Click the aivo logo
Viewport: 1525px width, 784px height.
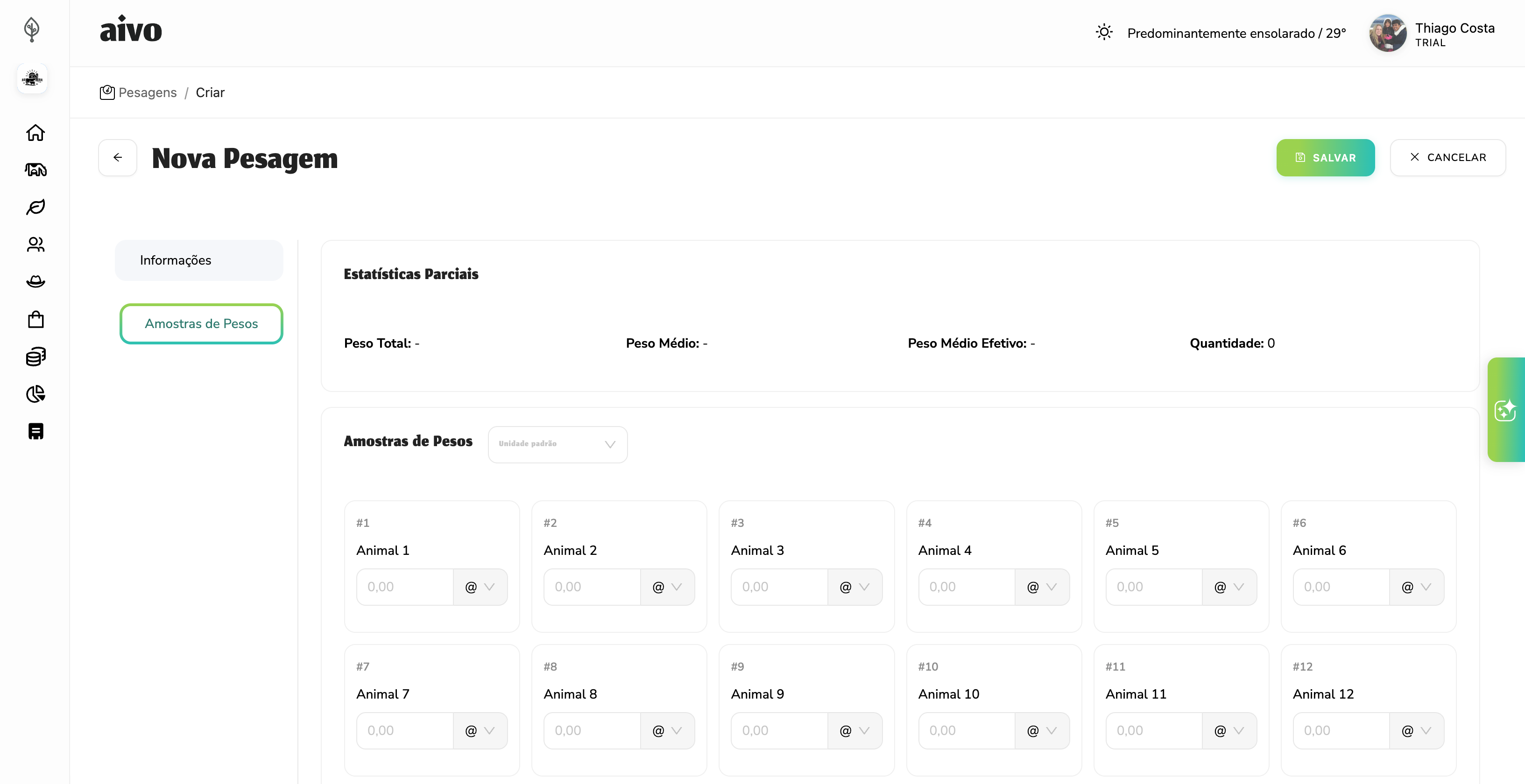coord(131,29)
